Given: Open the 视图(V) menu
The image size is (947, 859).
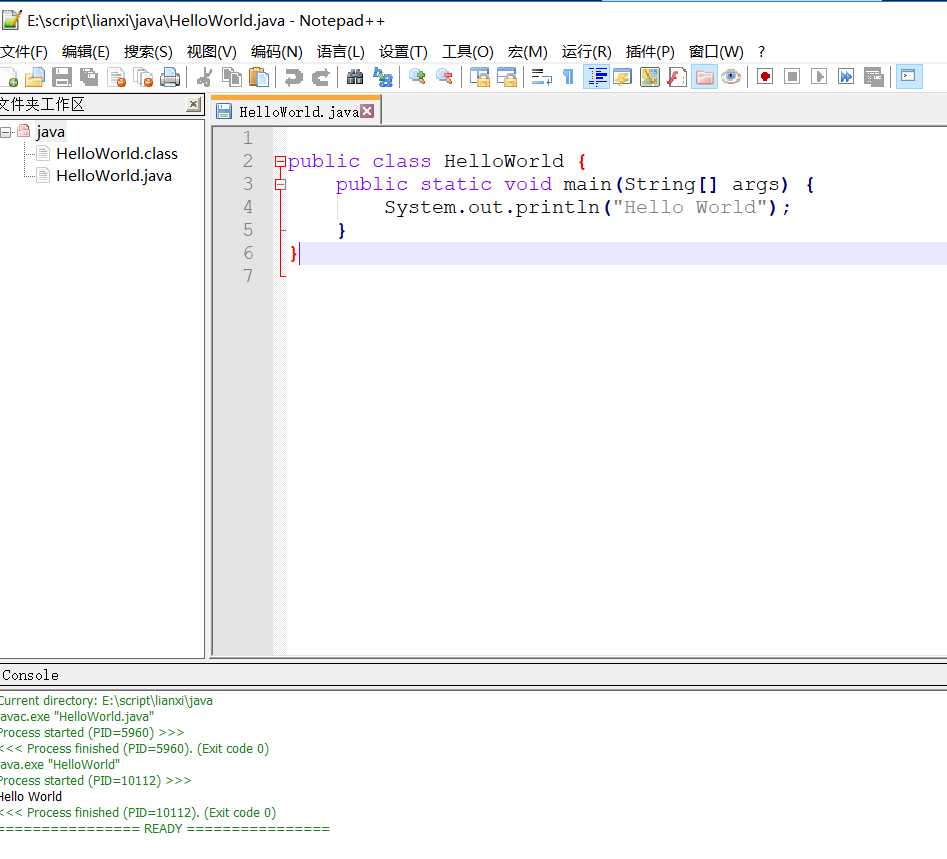Looking at the screenshot, I should tap(211, 52).
